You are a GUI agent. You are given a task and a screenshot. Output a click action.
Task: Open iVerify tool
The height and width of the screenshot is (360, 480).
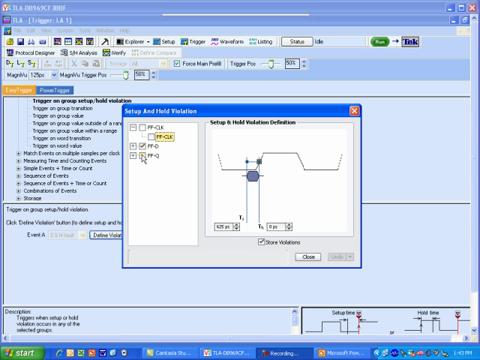click(x=114, y=53)
